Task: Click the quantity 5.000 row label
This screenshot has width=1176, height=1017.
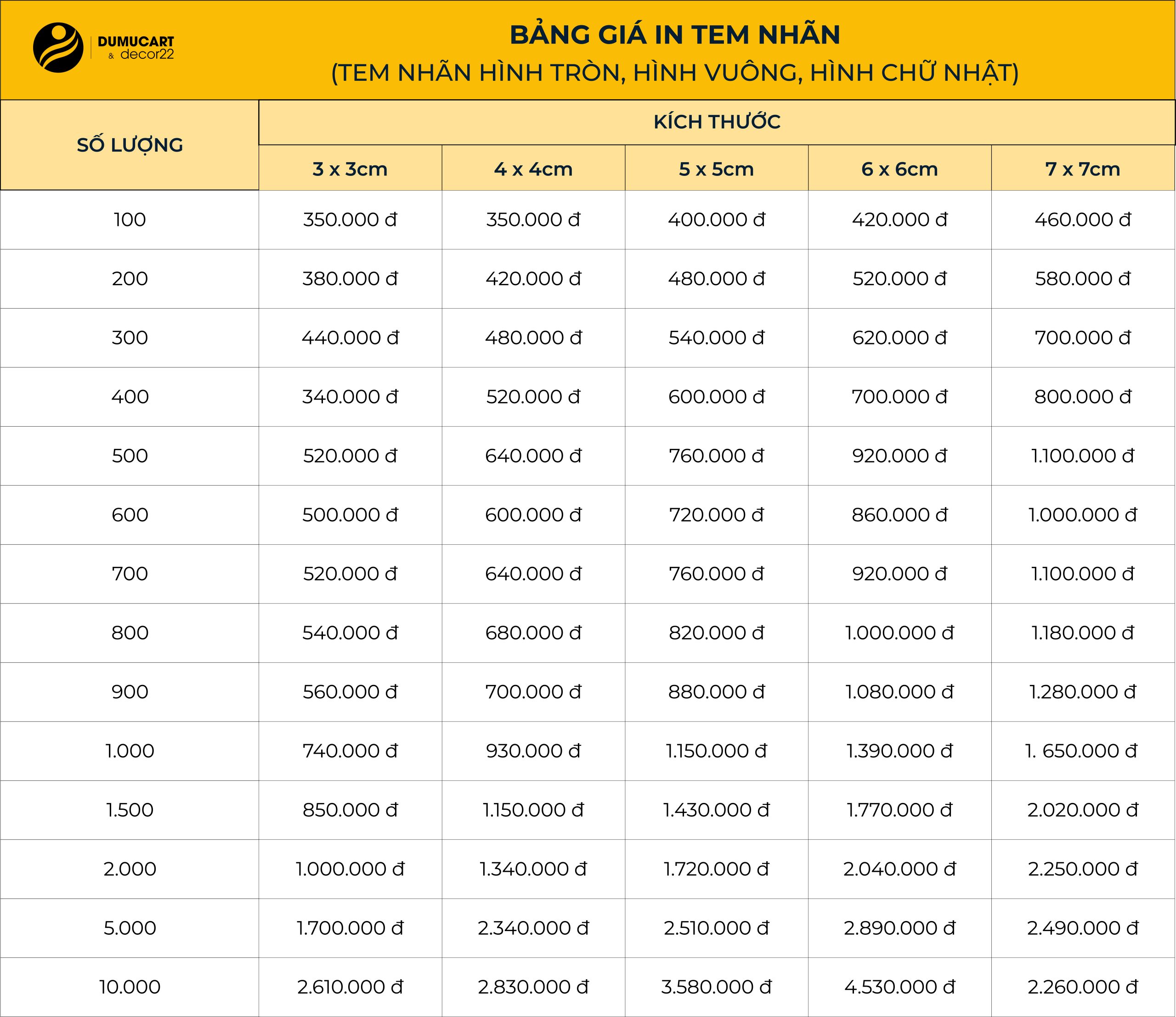Action: tap(130, 928)
